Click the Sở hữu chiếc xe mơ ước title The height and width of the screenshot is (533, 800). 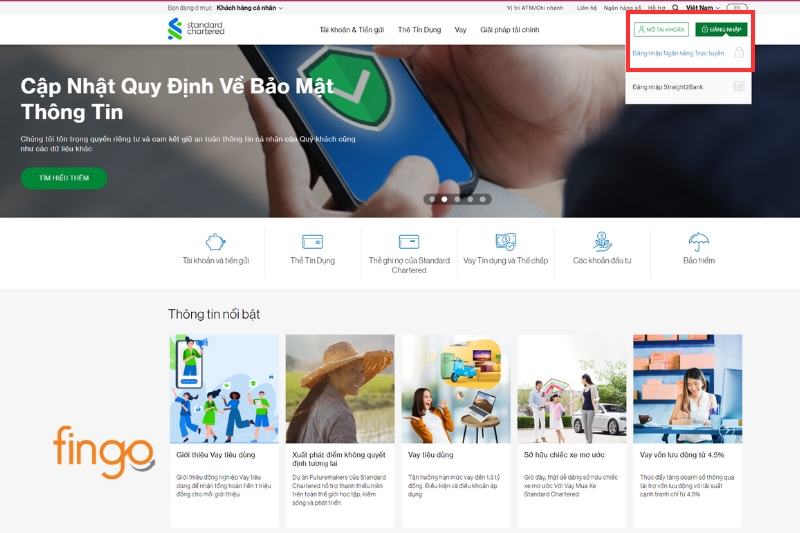(564, 454)
